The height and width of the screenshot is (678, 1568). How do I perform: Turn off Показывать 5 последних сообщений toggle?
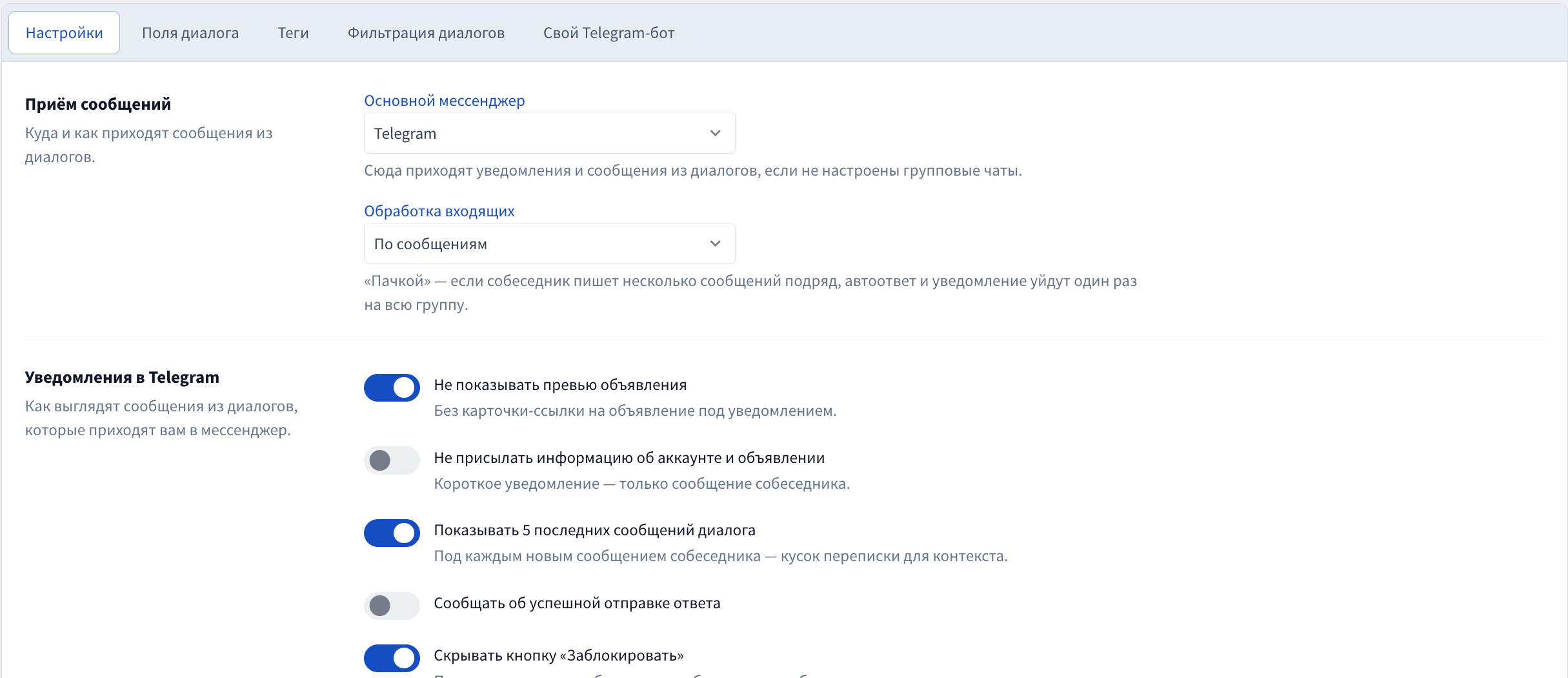pos(392,533)
